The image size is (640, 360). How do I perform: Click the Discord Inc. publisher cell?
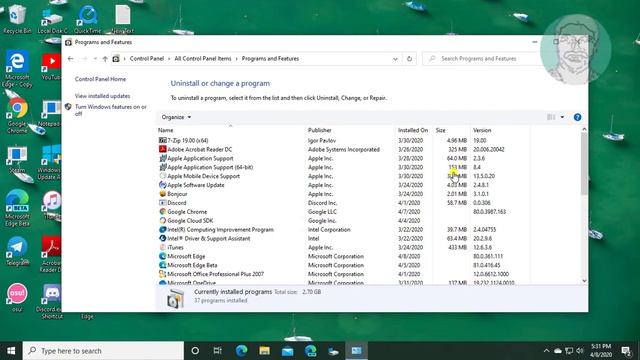click(x=322, y=203)
